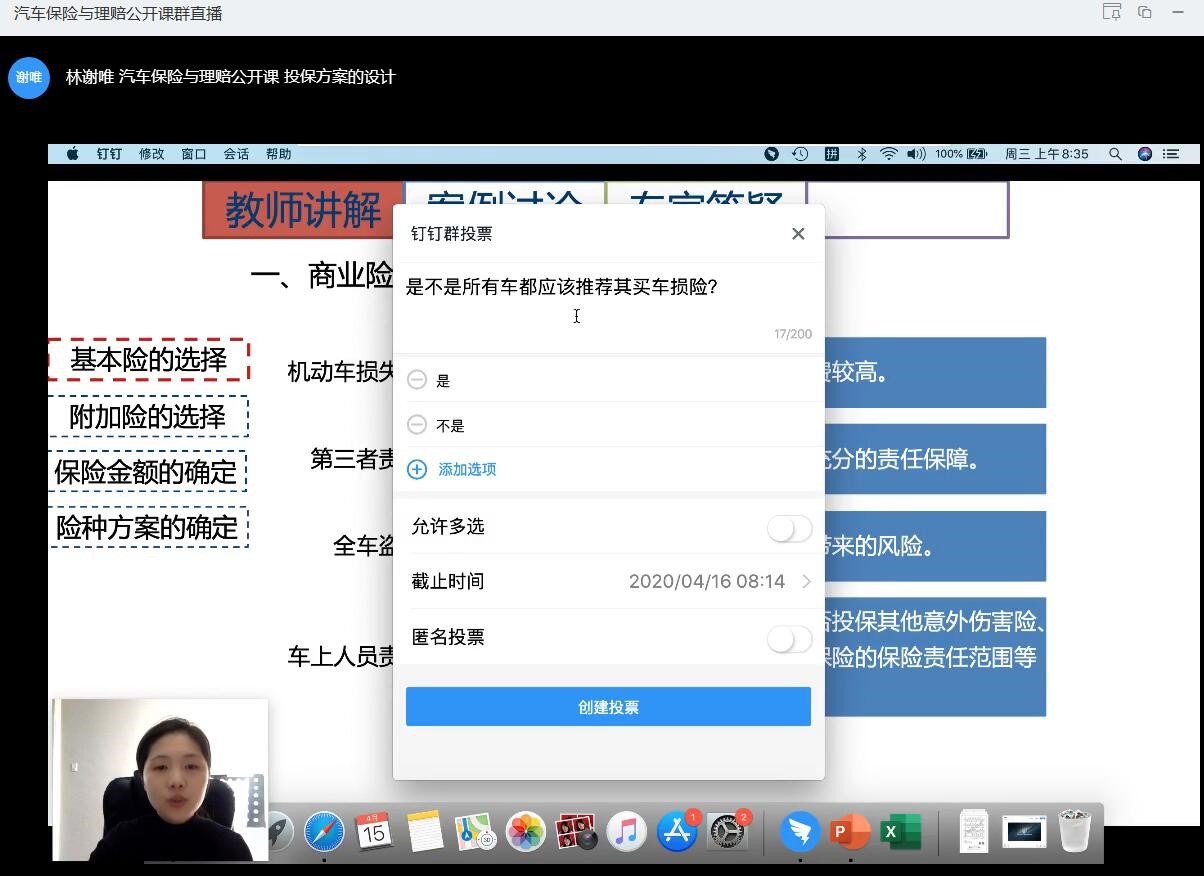This screenshot has height=876, width=1204.
Task: Remove the '是' option with minus icon
Action: coord(417,380)
